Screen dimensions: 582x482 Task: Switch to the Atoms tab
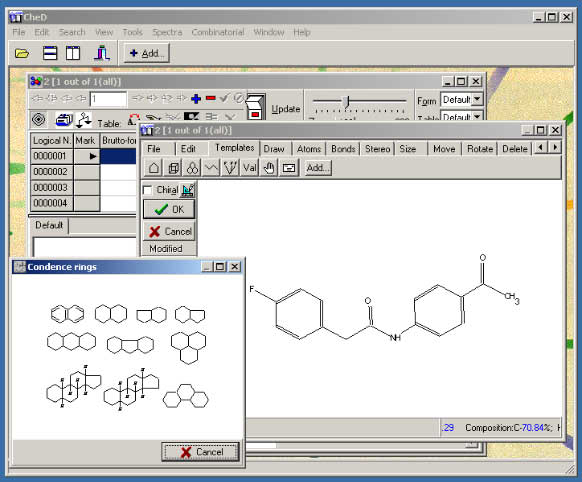(x=309, y=149)
